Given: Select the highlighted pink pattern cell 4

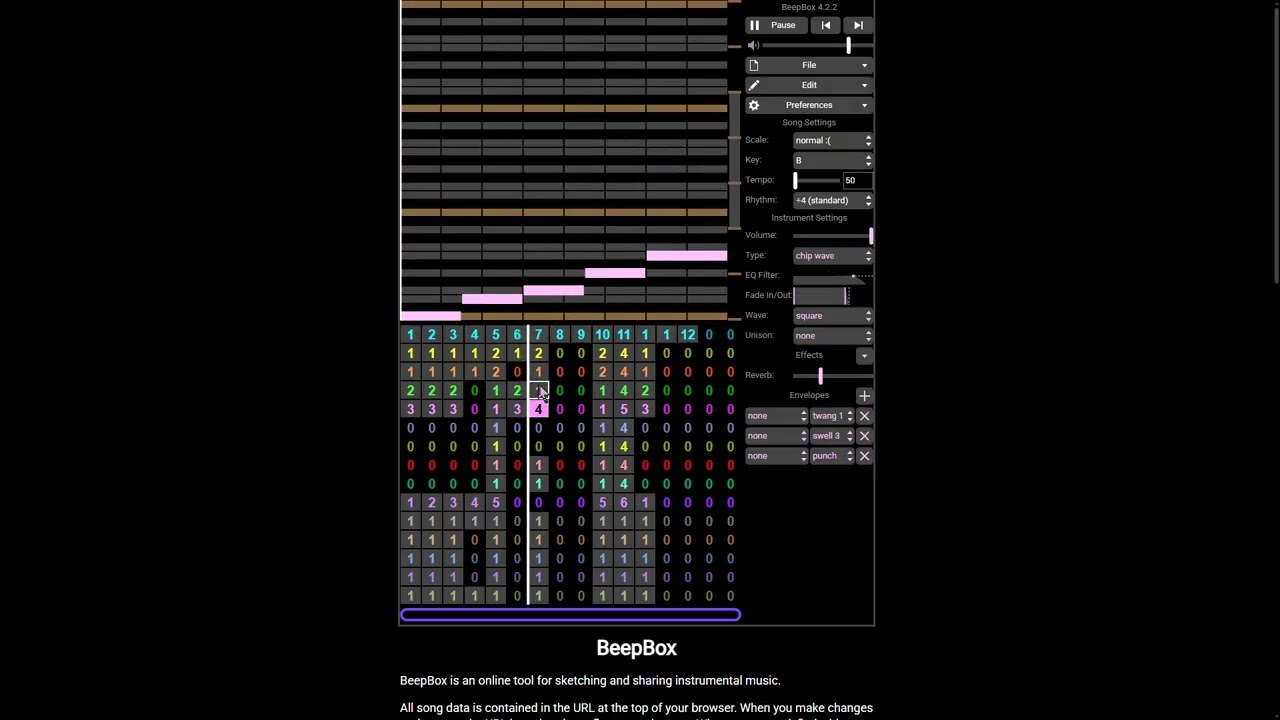Looking at the screenshot, I should pos(538,409).
